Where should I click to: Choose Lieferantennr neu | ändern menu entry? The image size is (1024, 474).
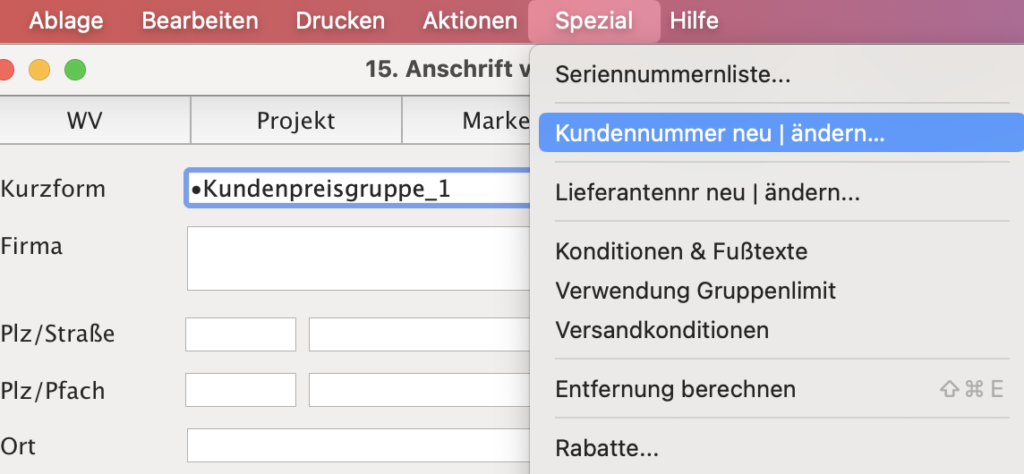pos(707,192)
